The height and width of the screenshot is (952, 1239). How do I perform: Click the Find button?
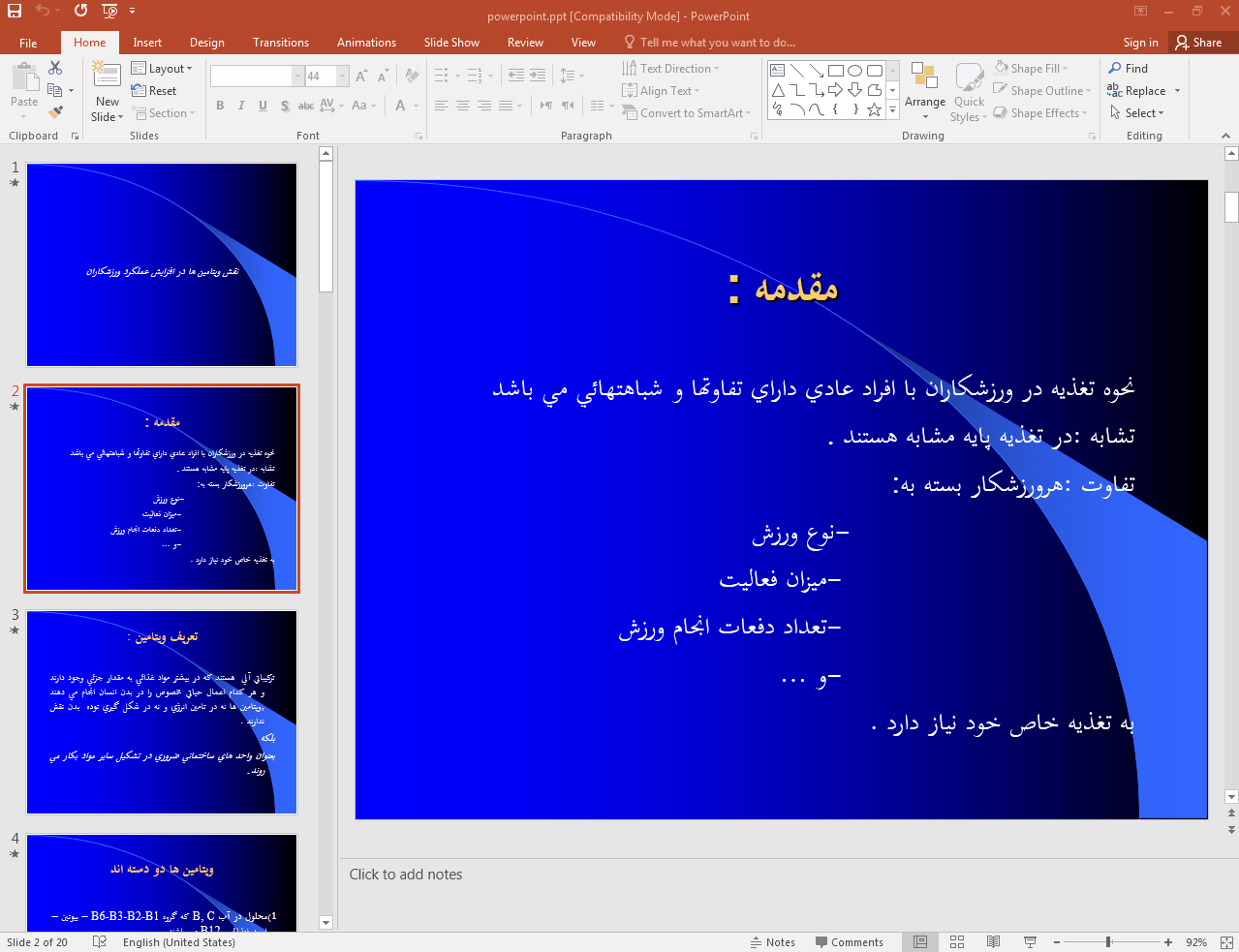[1129, 69]
